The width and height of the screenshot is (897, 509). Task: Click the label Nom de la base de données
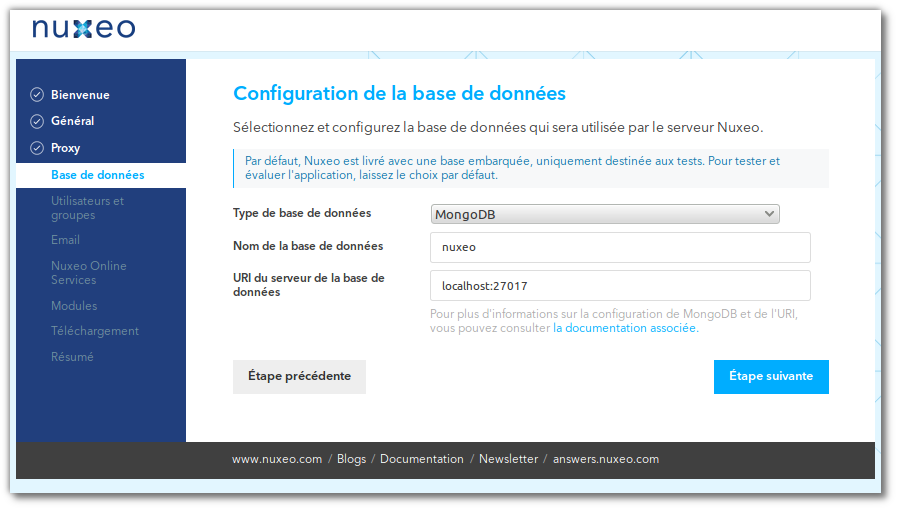[308, 246]
